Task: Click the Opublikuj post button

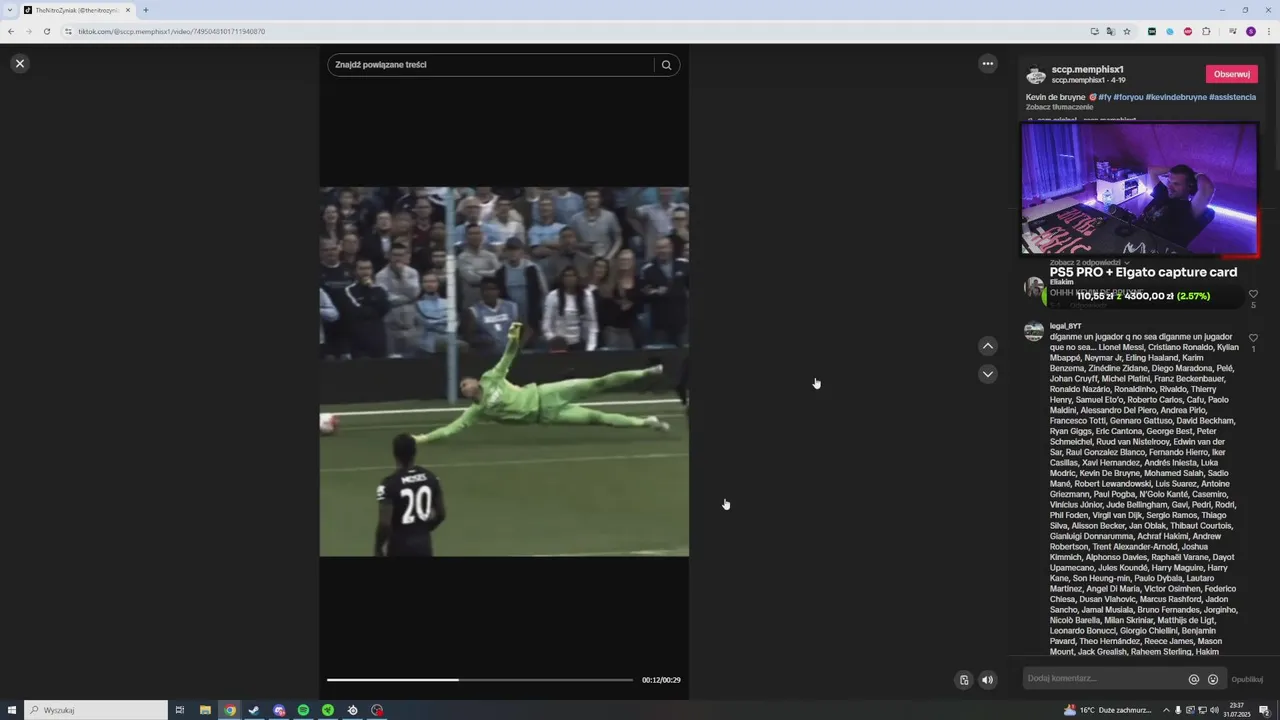Action: [1247, 679]
